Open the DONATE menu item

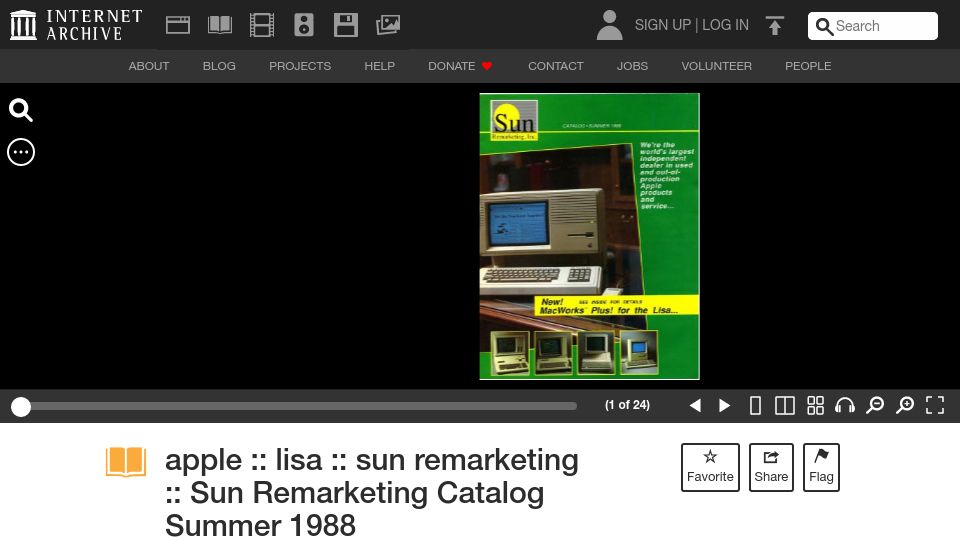pyautogui.click(x=460, y=66)
